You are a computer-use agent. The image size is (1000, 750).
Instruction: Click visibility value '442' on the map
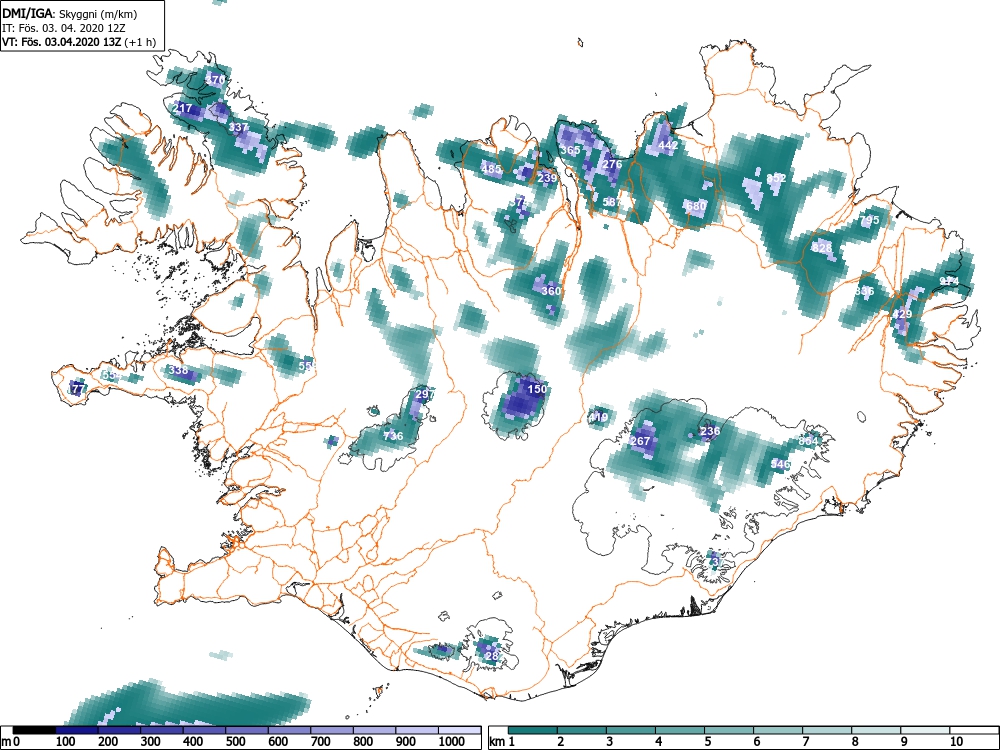[668, 145]
